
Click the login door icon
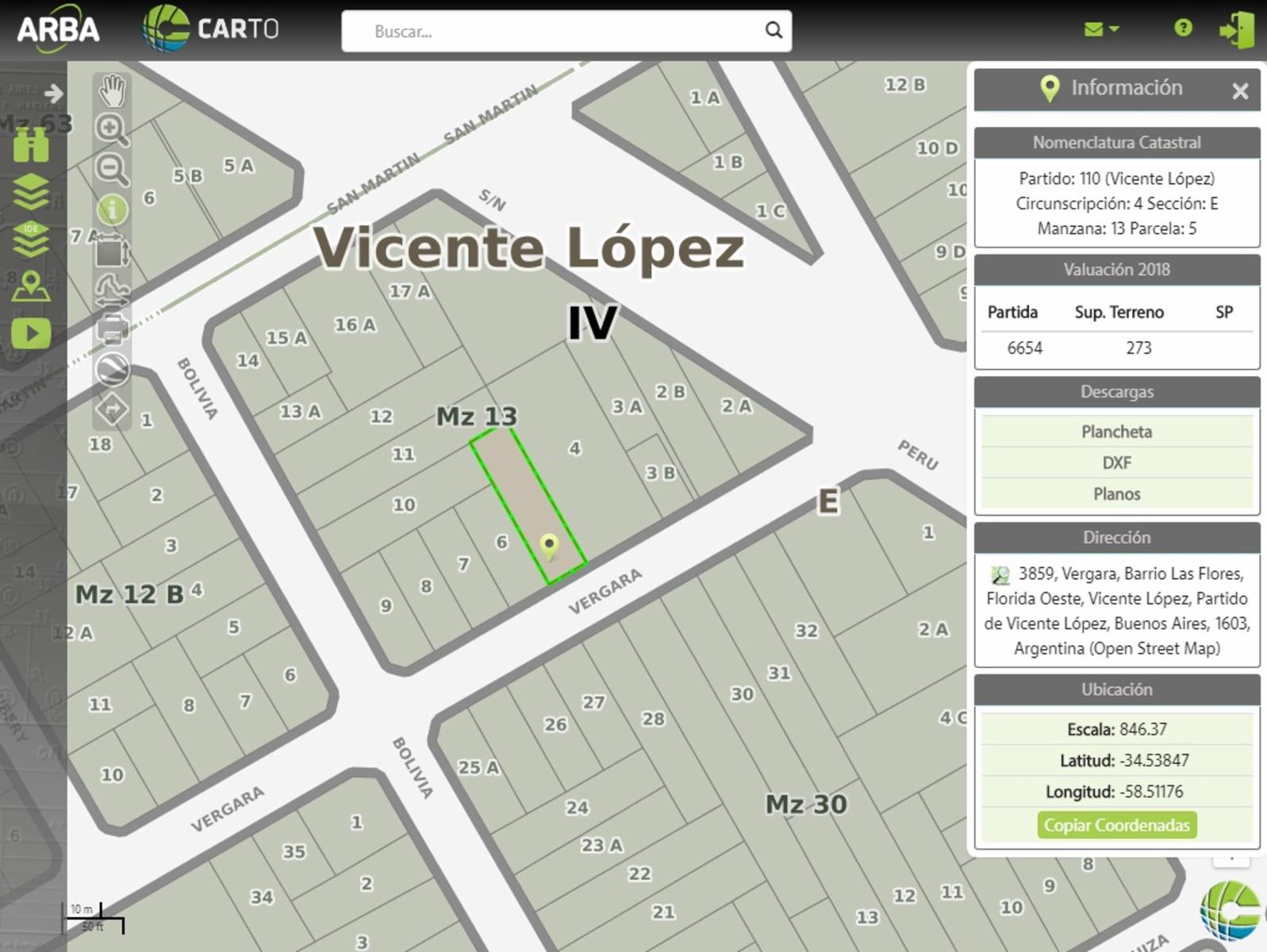point(1236,30)
